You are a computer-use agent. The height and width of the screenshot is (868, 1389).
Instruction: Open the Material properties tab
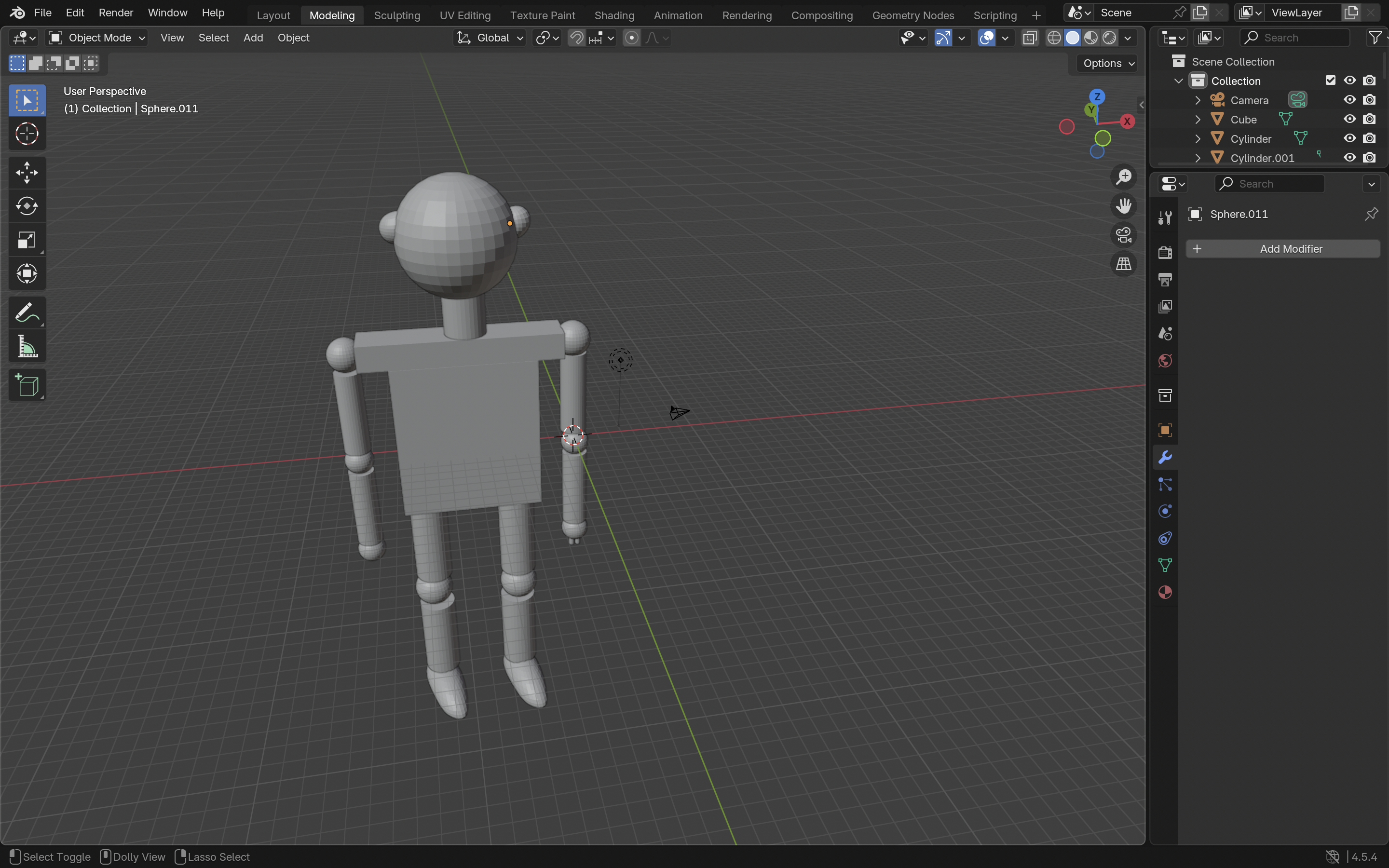[1165, 593]
